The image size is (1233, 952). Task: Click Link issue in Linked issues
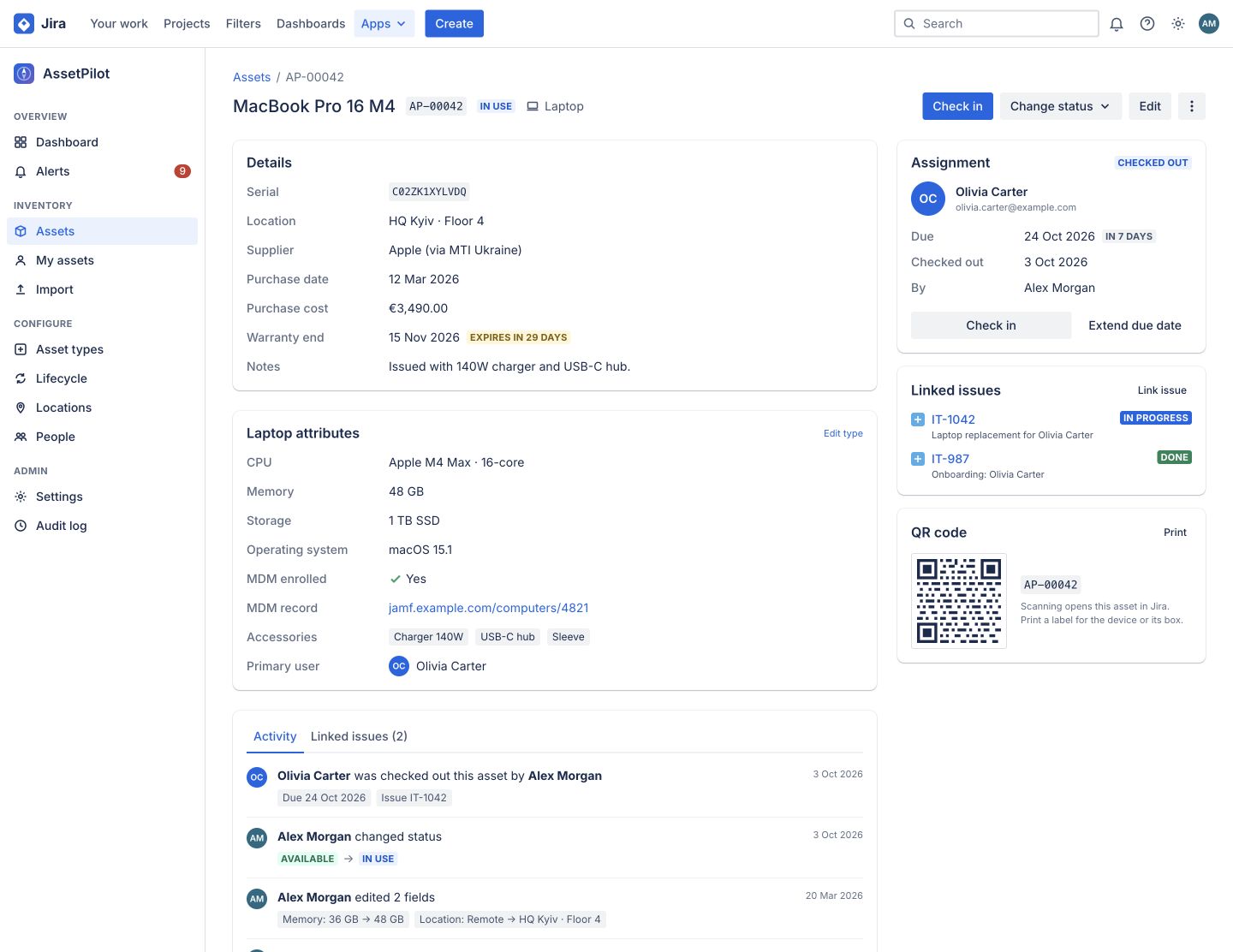click(1162, 390)
